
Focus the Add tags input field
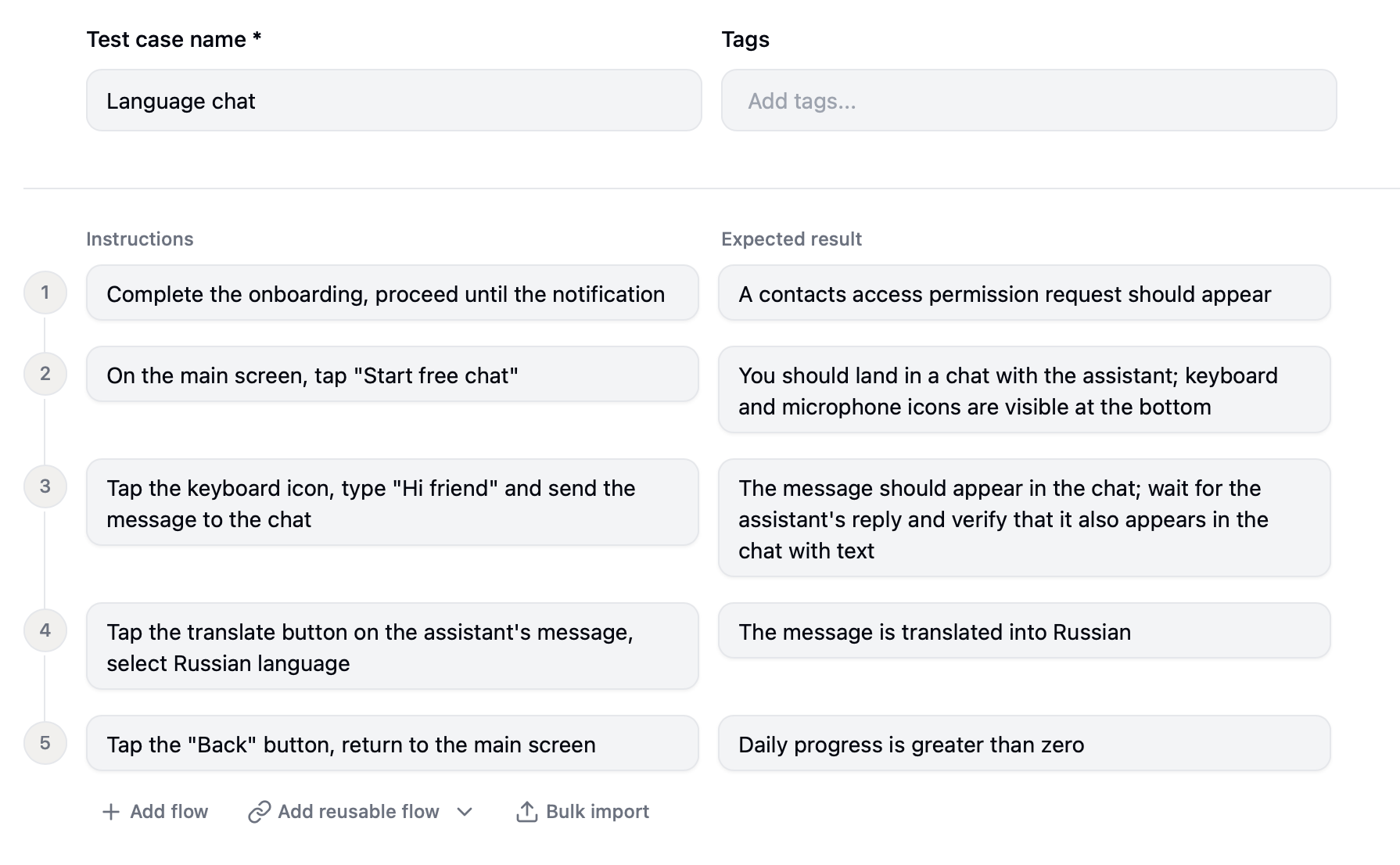1028,100
